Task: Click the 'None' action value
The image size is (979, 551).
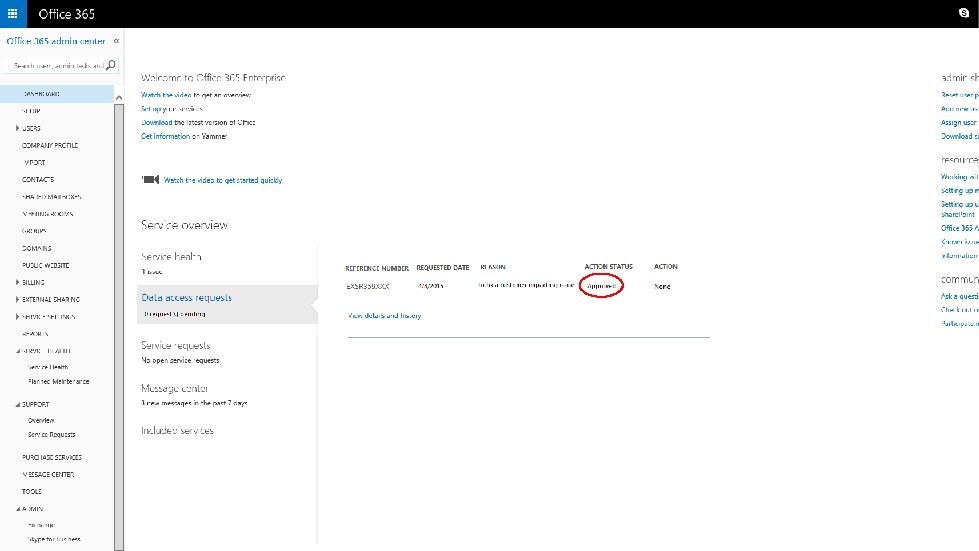Action: click(x=662, y=286)
